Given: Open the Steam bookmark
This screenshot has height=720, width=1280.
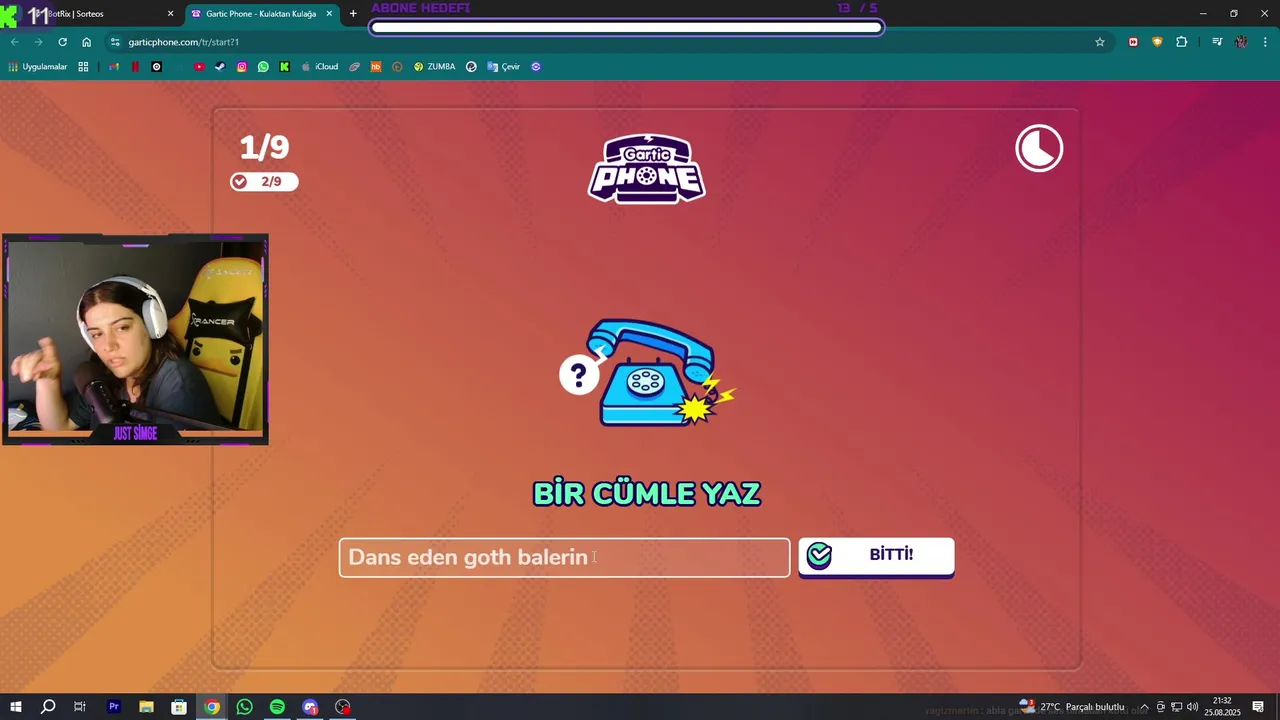Looking at the screenshot, I should [x=220, y=67].
